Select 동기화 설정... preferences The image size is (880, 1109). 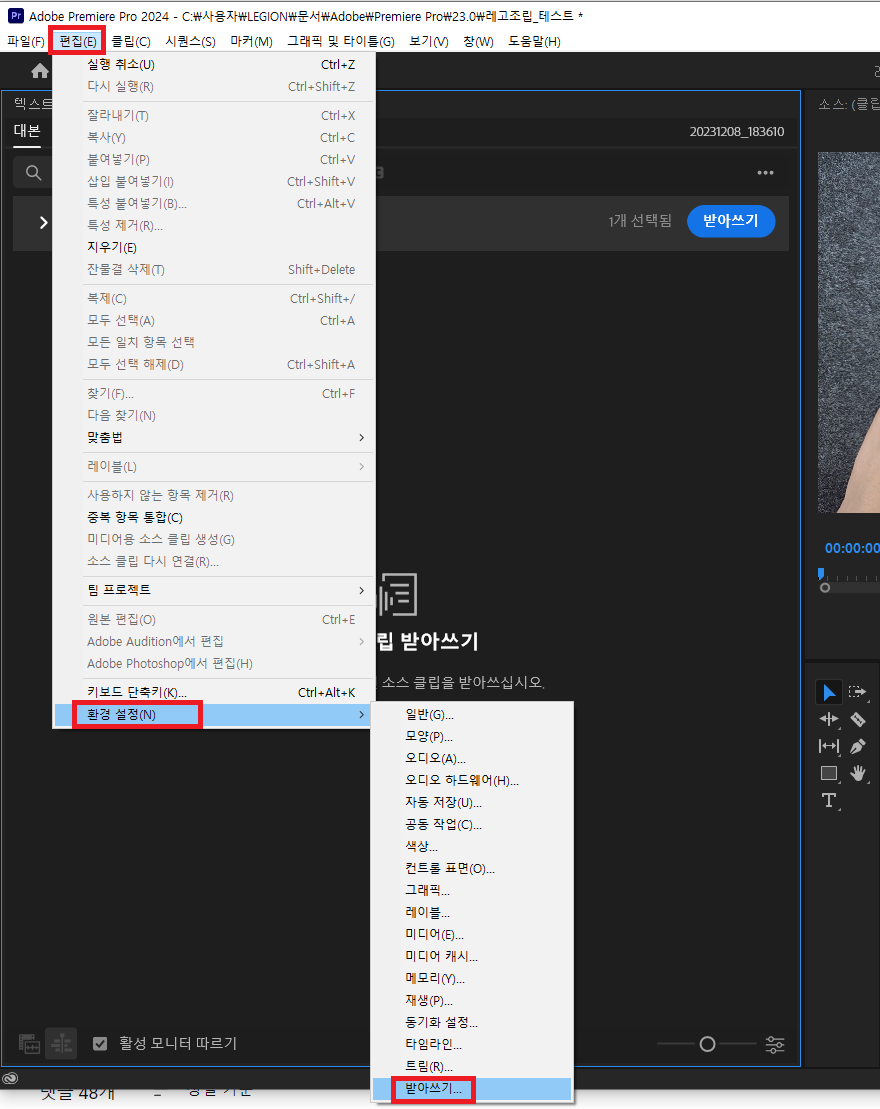click(x=472, y=1023)
